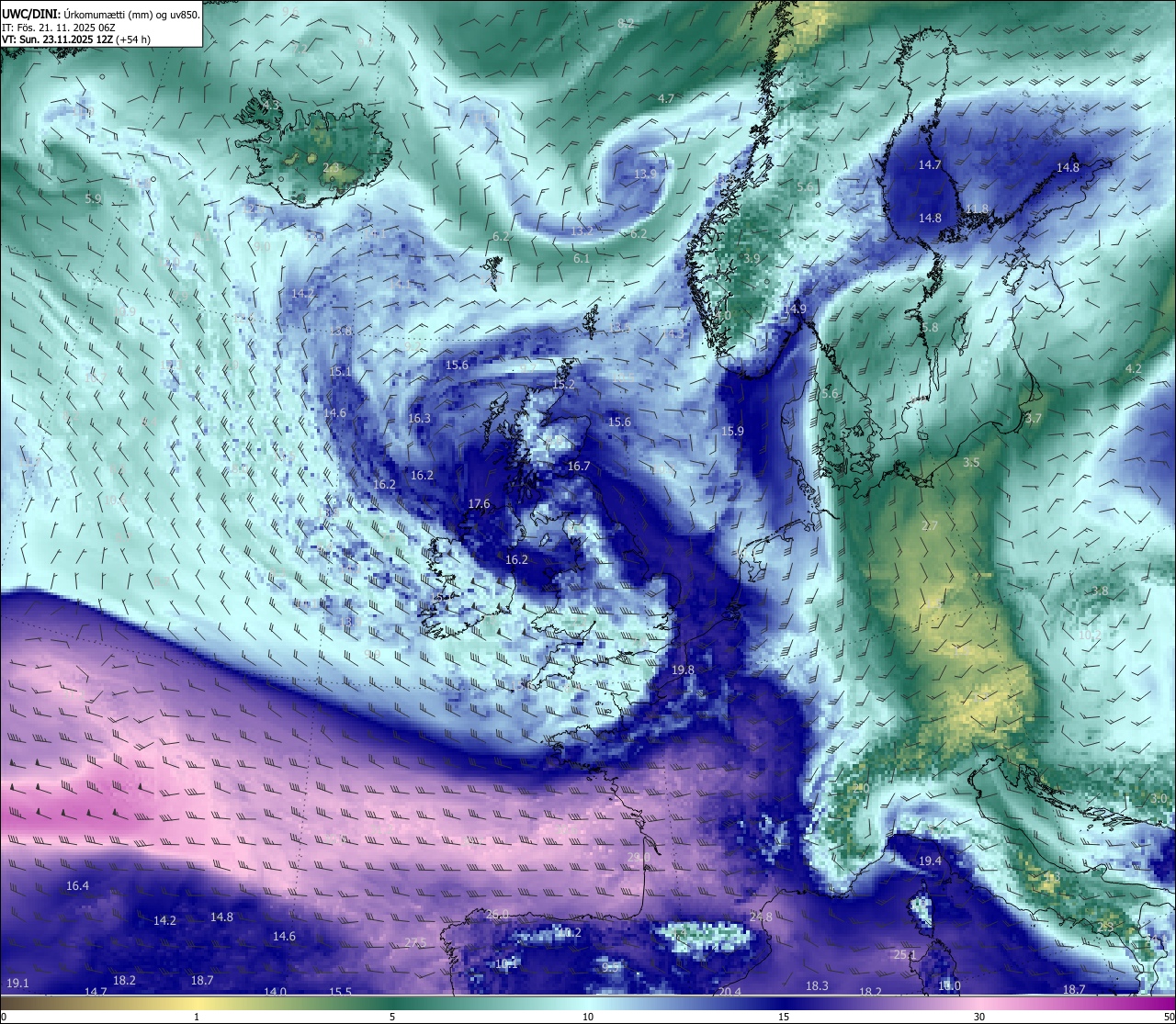Click the 24.8 value over eastern Spain
1176x1024 pixels.
pos(761,917)
